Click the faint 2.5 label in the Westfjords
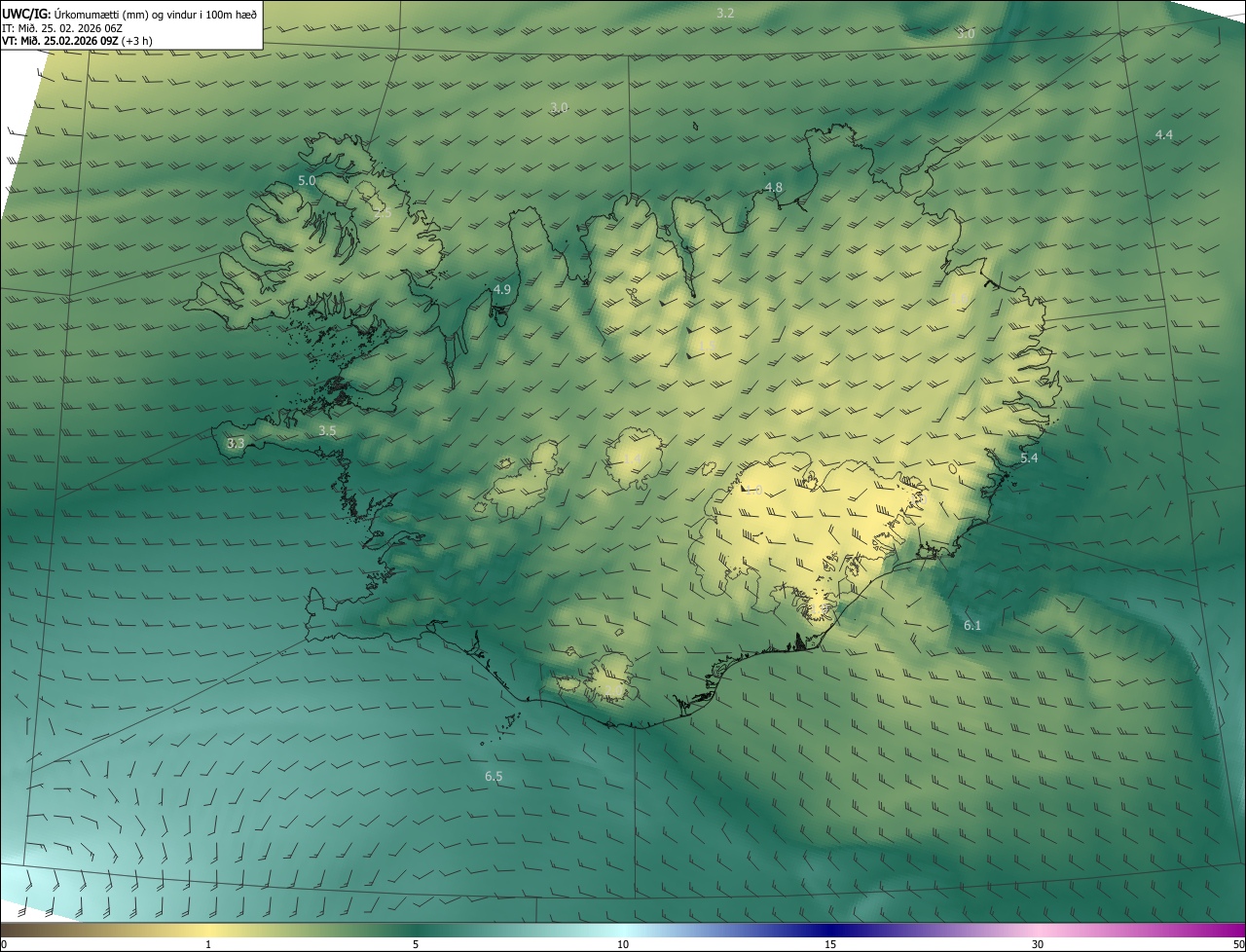Viewport: 1246px width, 952px height. pyautogui.click(x=382, y=213)
